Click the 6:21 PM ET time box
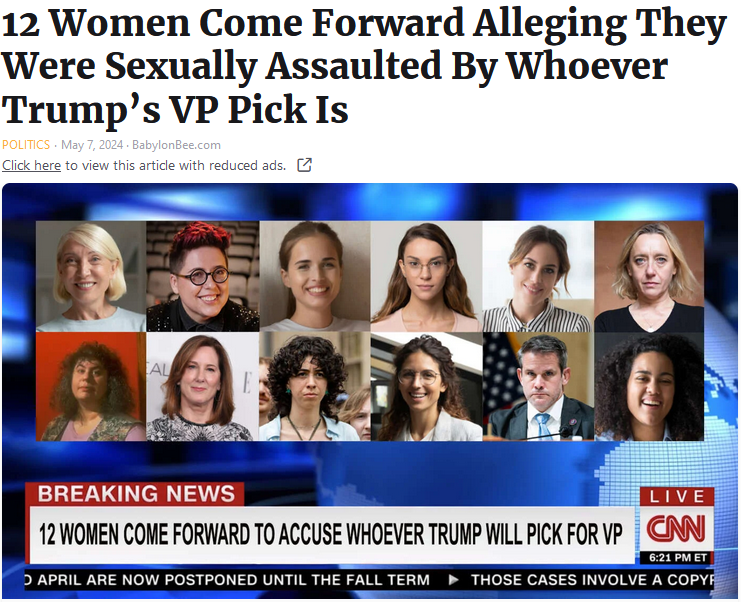741x602 pixels. point(677,558)
